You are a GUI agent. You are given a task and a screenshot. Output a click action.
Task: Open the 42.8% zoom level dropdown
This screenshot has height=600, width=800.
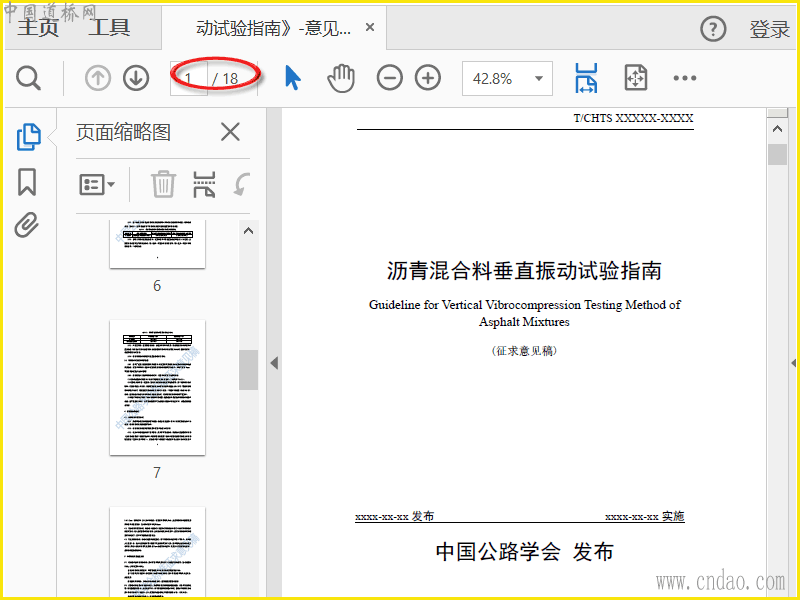(x=507, y=79)
